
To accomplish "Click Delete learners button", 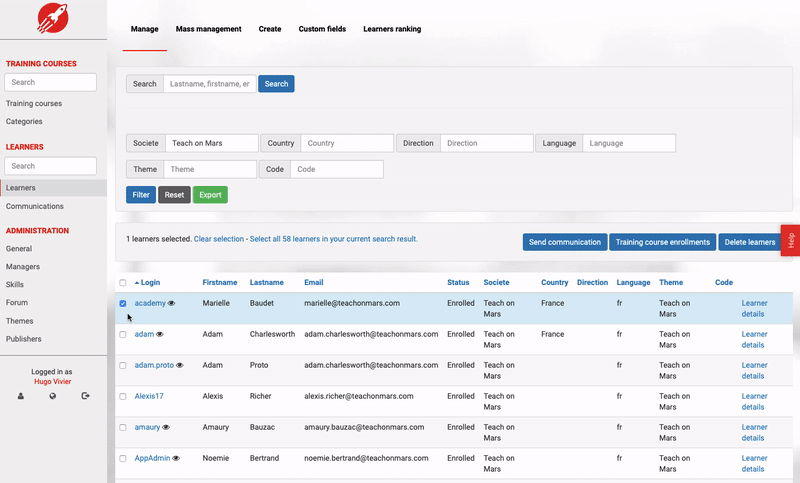I will (750, 242).
